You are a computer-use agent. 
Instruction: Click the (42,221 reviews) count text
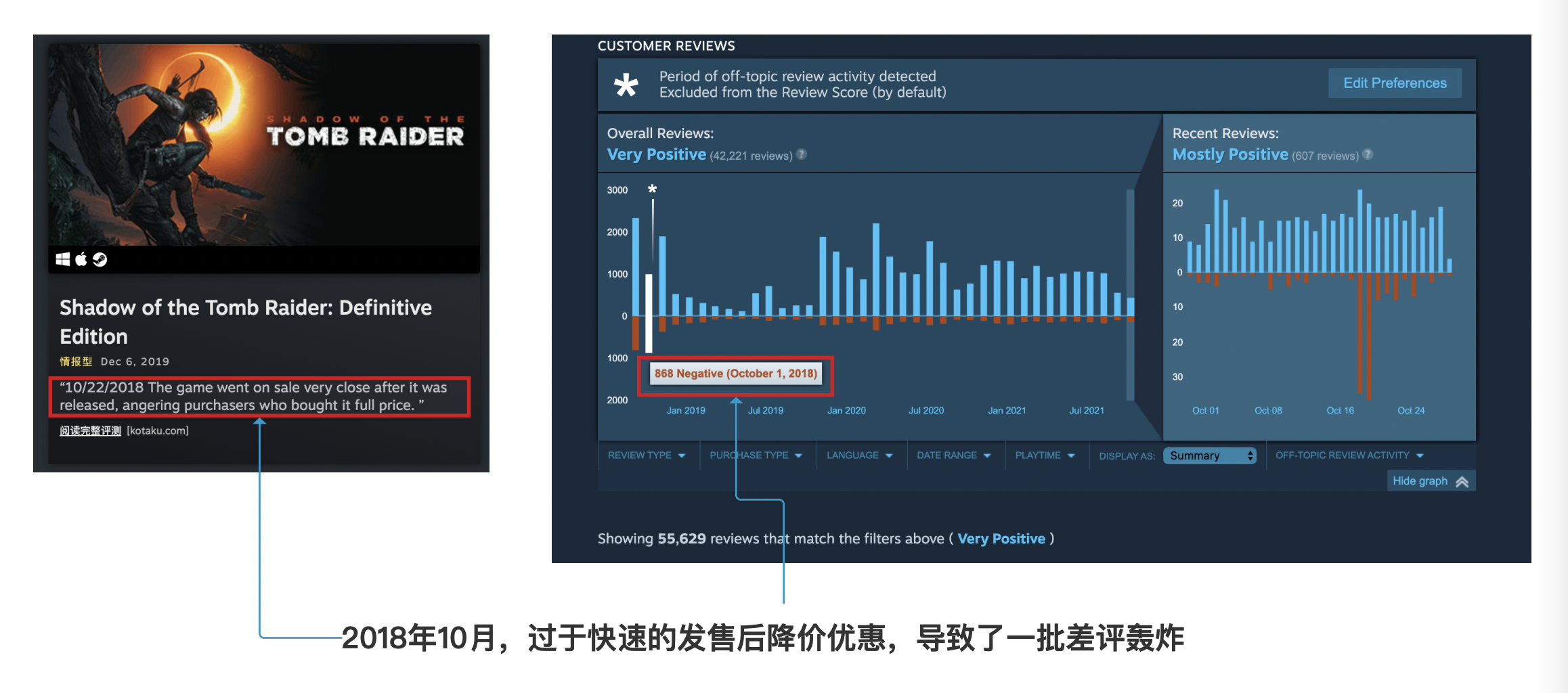click(751, 156)
